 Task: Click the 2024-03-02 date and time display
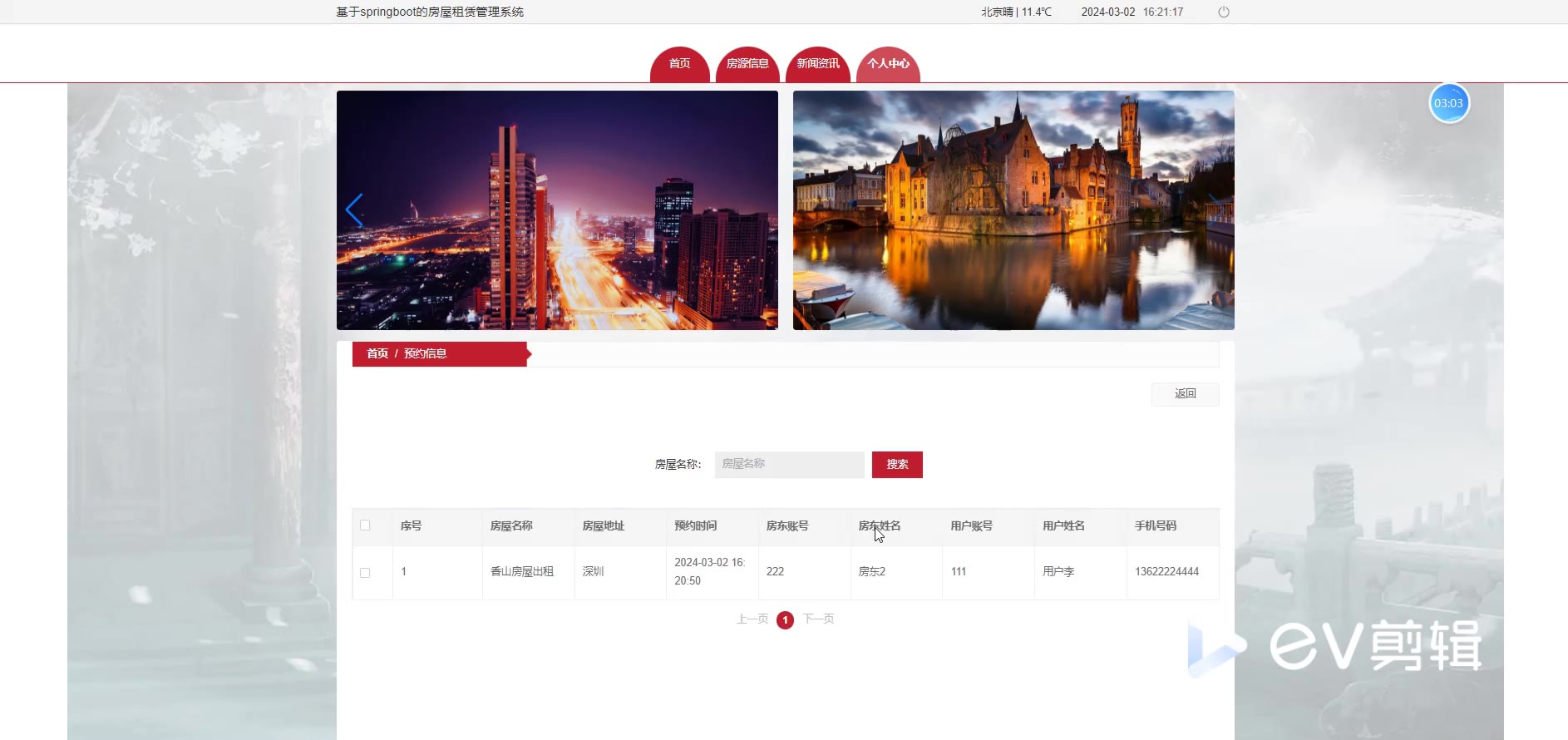point(1132,12)
